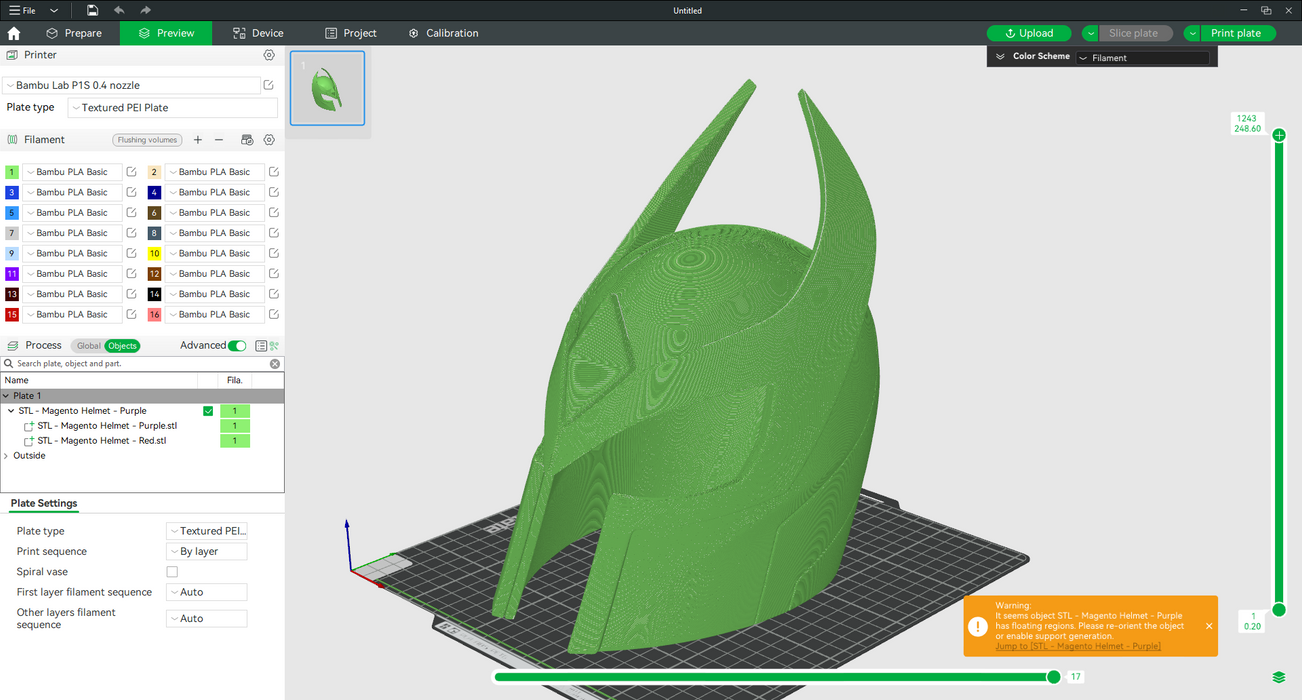
Task: Click the home icon
Action: [14, 33]
